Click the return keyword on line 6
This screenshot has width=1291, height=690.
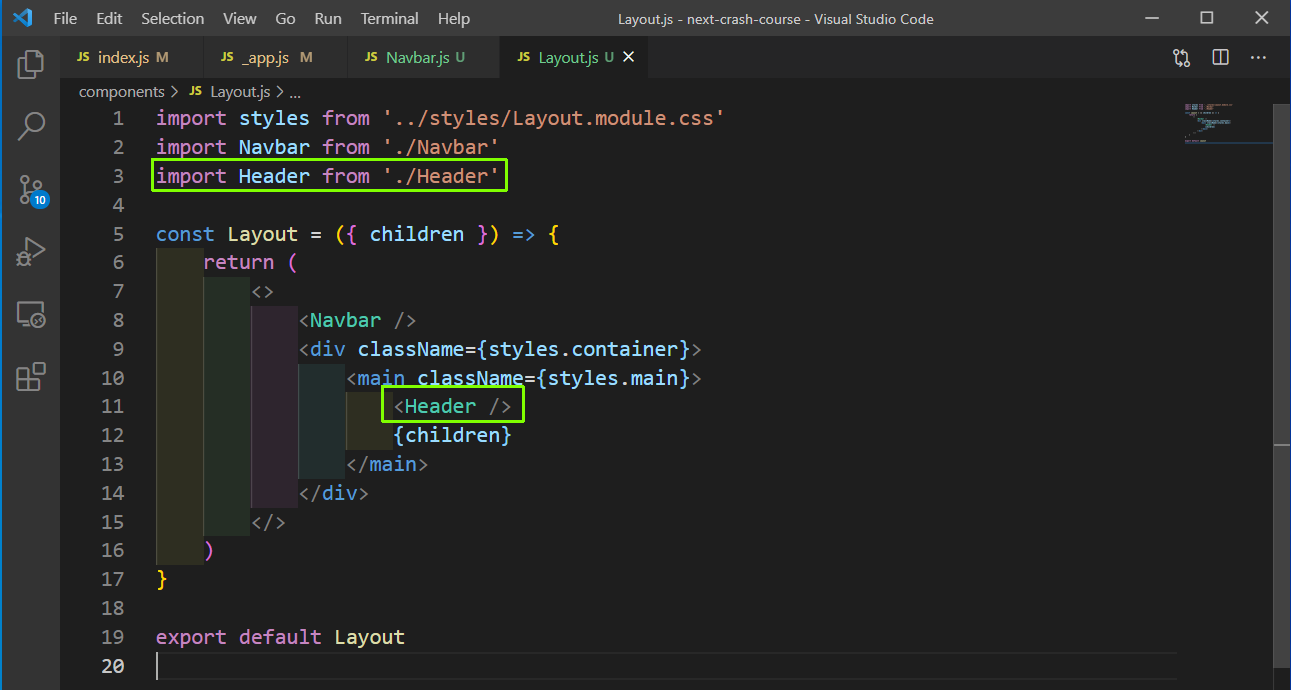click(238, 263)
